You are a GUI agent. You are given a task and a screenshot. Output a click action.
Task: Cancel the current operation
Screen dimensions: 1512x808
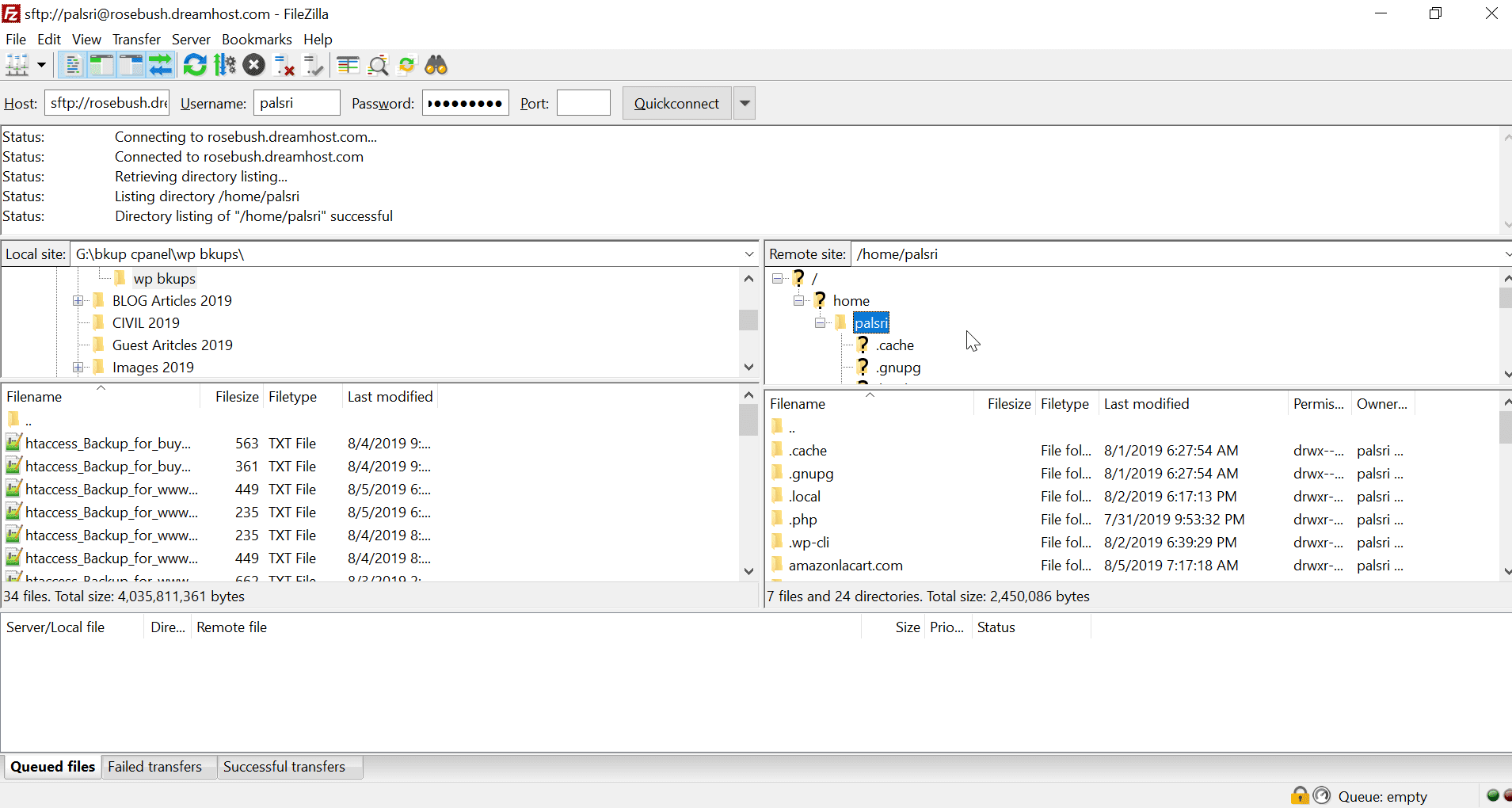click(x=253, y=65)
